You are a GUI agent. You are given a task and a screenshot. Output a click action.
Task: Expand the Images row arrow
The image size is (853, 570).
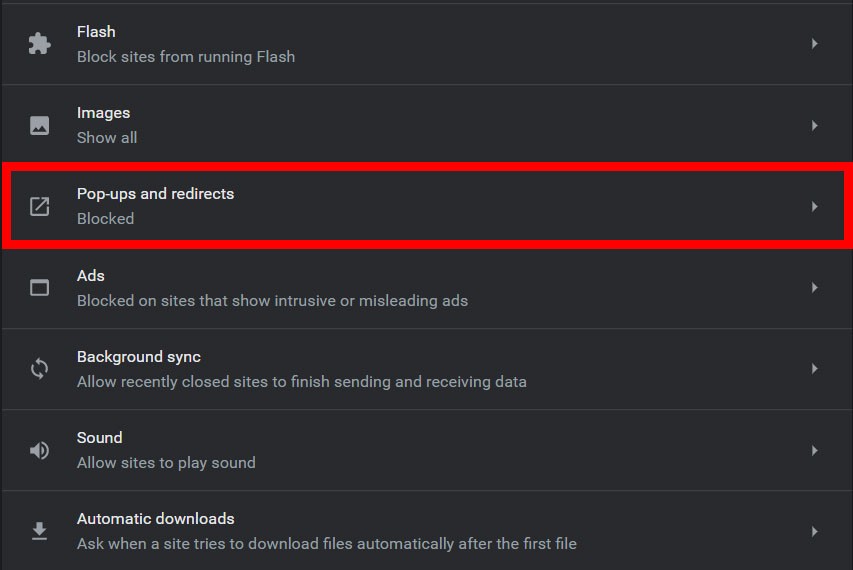[815, 126]
